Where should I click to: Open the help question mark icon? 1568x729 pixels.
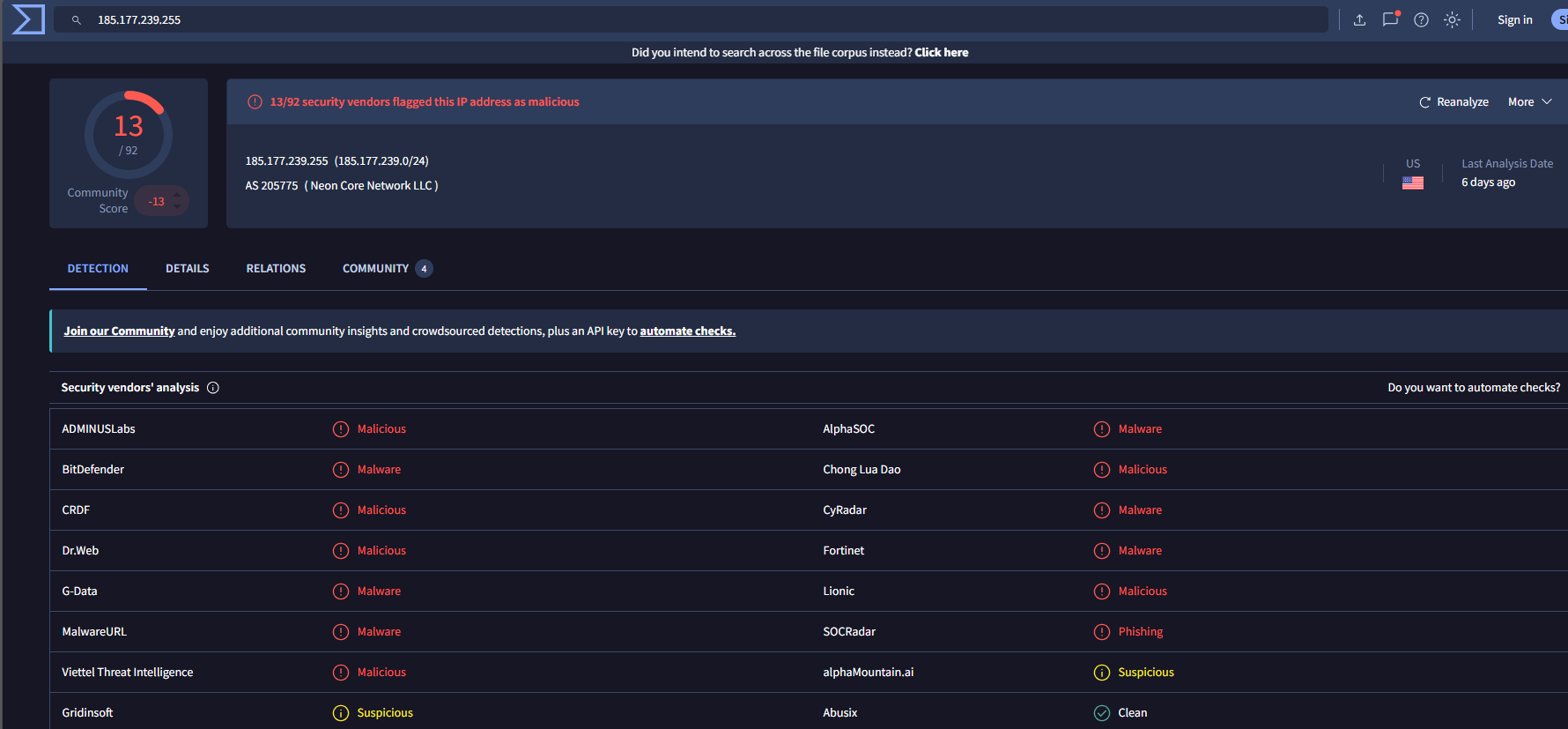point(1421,19)
